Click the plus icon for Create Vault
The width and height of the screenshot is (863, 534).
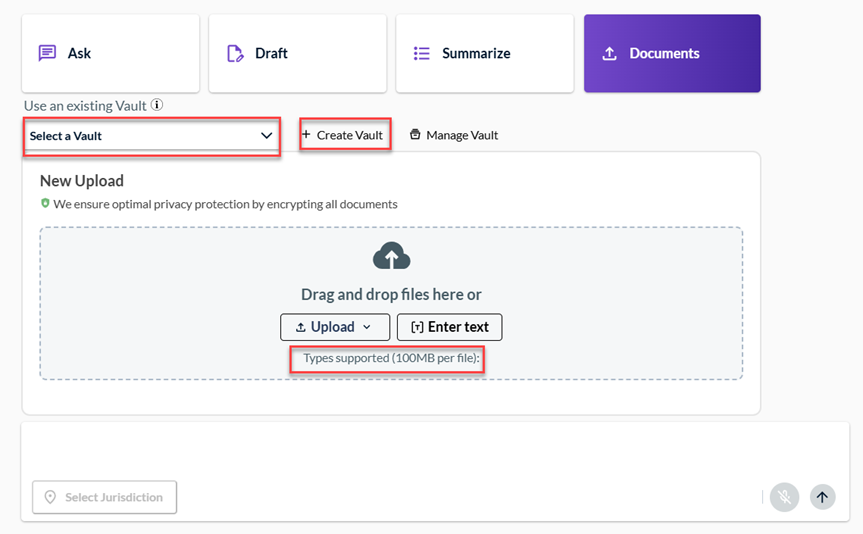tap(306, 135)
